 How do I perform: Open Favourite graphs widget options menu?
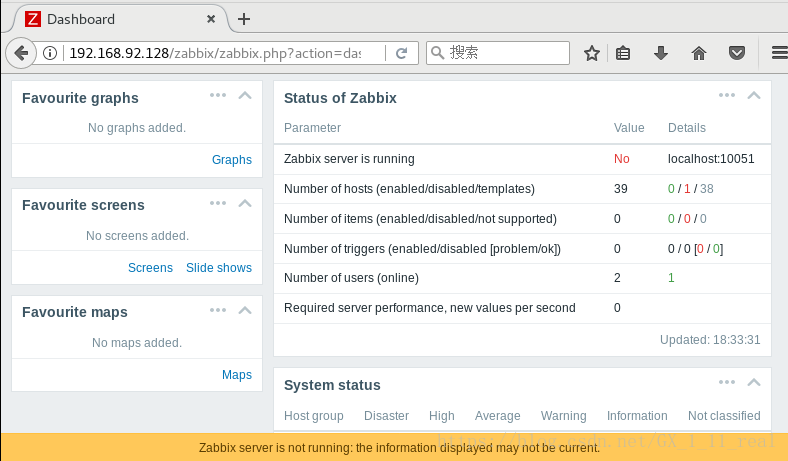218,95
